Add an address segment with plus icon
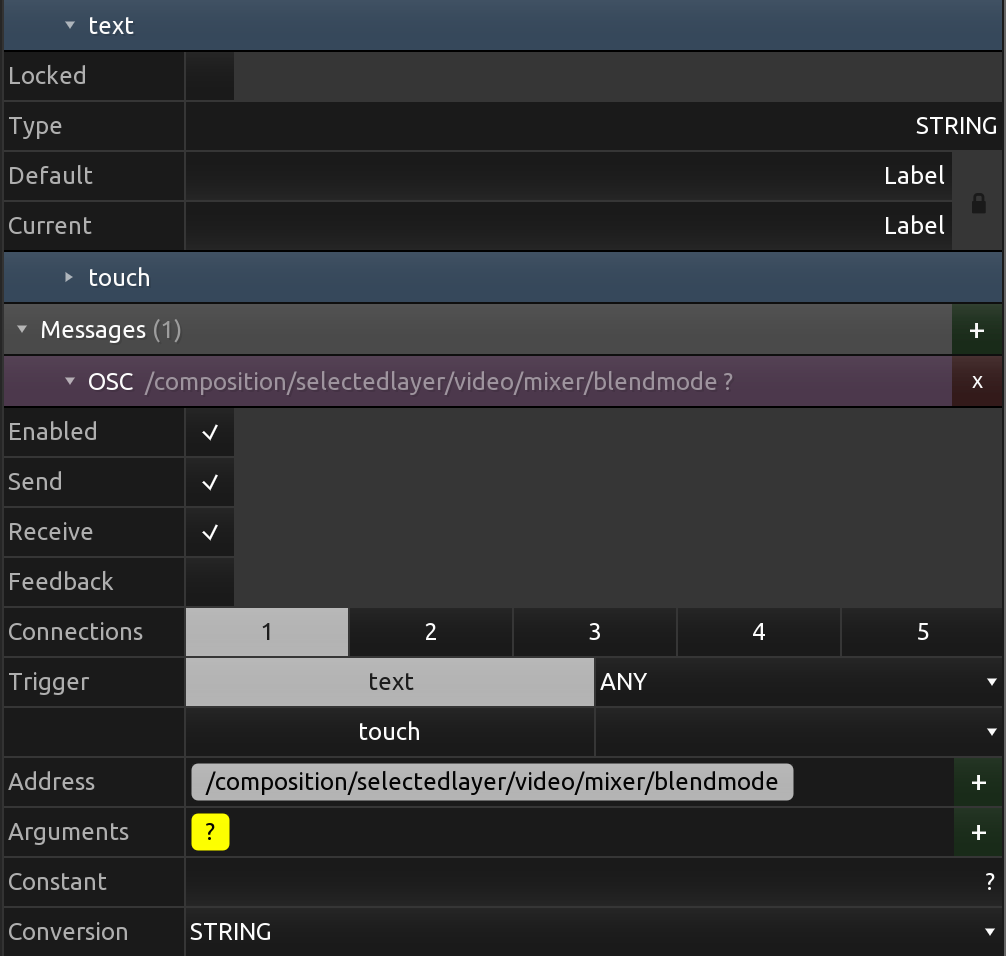This screenshot has width=1006, height=956. coord(978,782)
